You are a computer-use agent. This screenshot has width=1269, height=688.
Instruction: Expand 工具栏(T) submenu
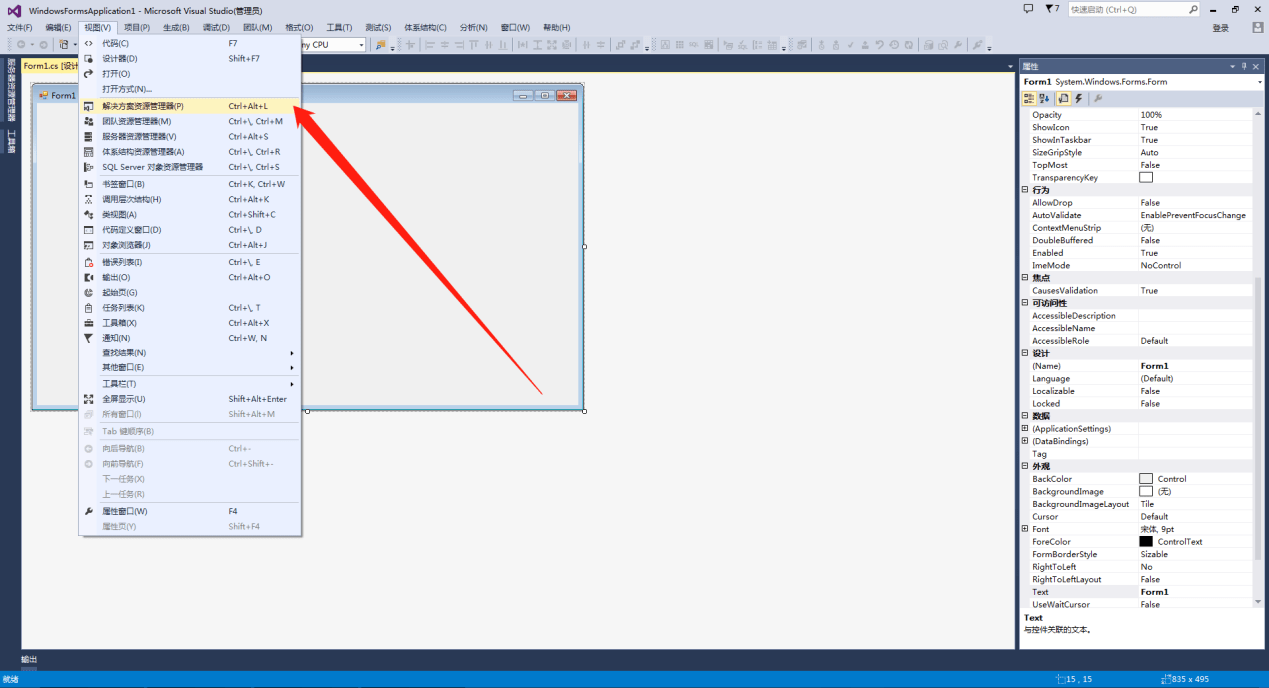tap(190, 384)
